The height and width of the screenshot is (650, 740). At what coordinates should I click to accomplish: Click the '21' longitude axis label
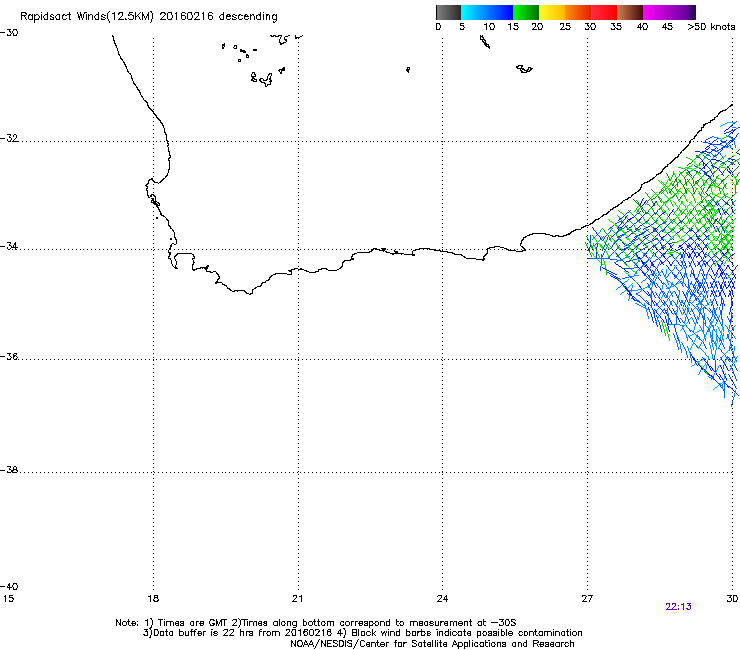click(297, 599)
